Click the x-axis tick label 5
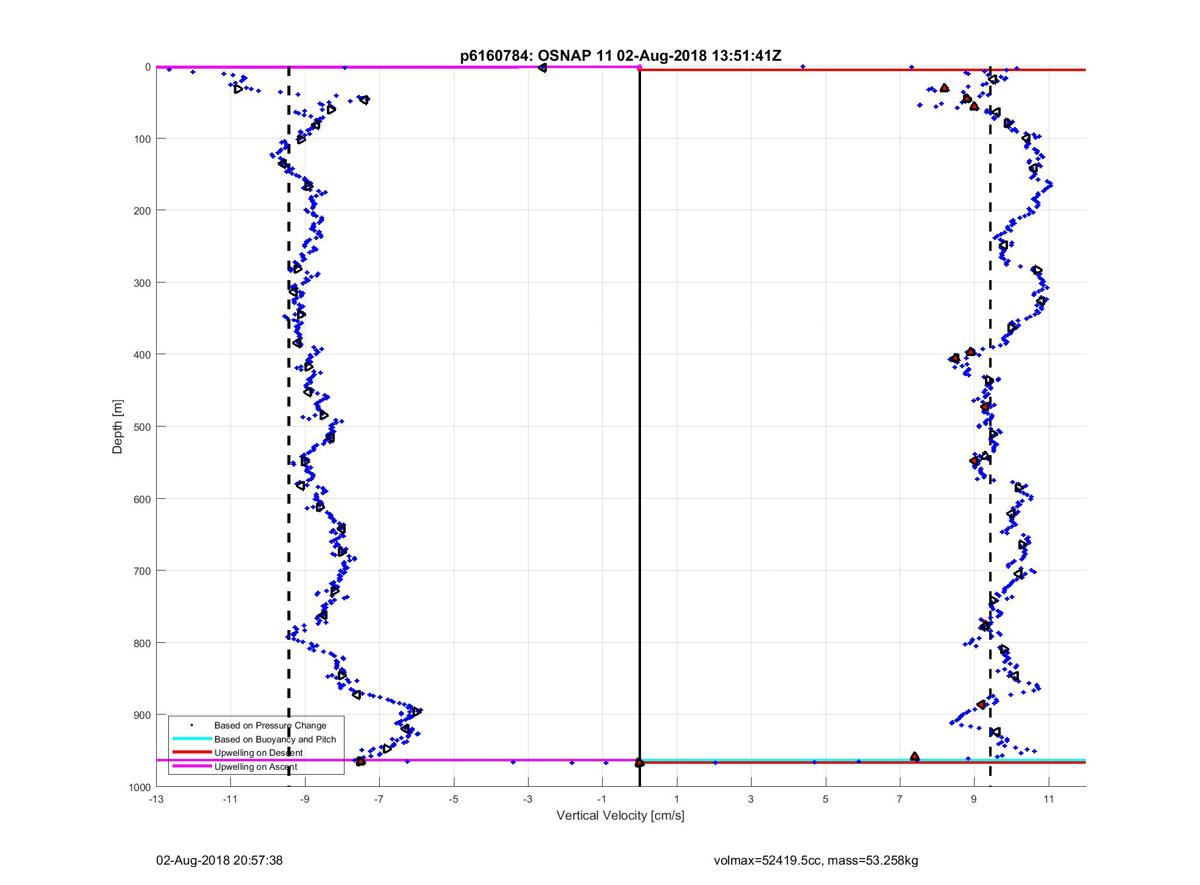Screen dimensions: 1200x885 [826, 799]
